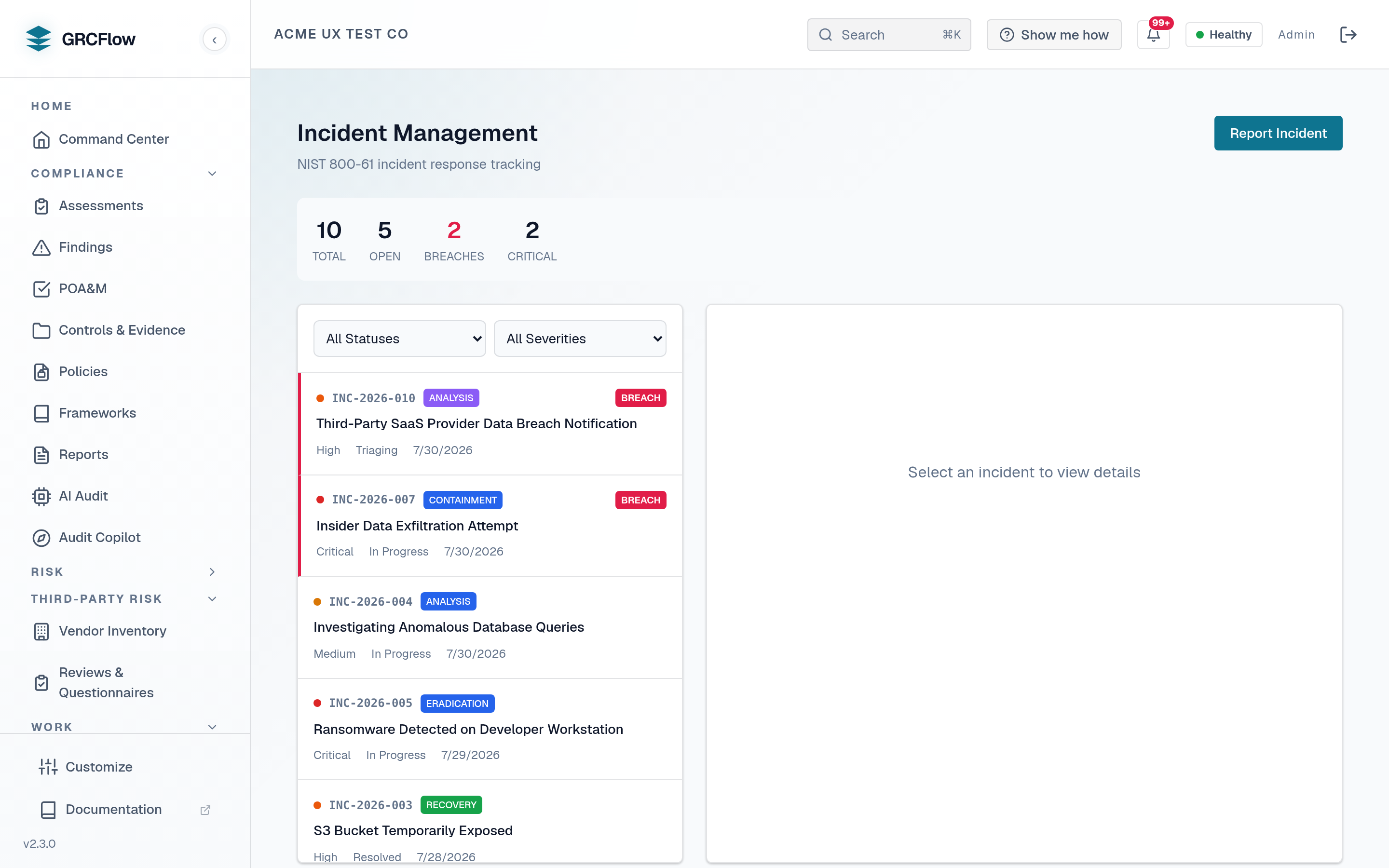Viewport: 1389px width, 868px height.
Task: Open notifications via the bell icon
Action: [x=1153, y=35]
